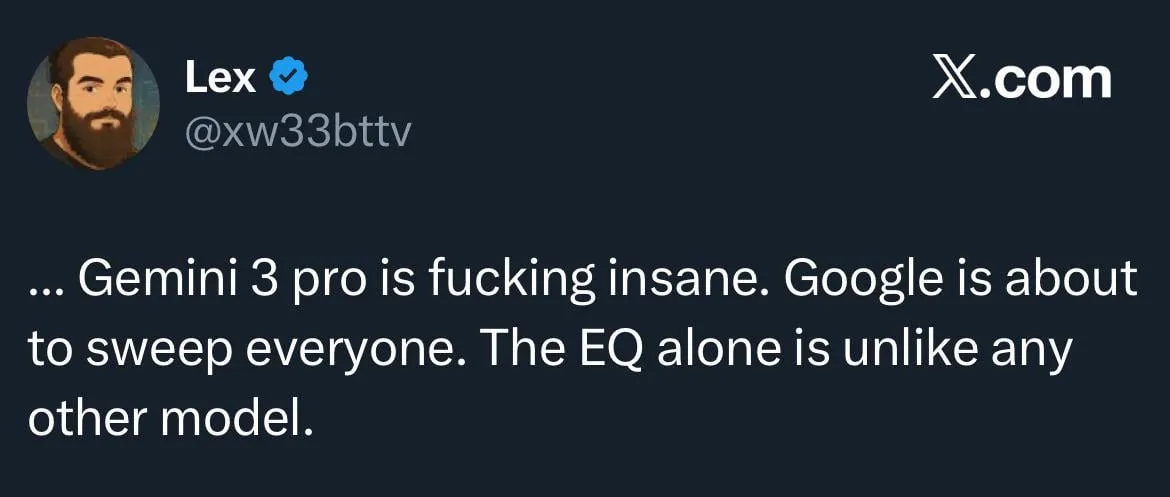The width and height of the screenshot is (1170, 497).
Task: Open Lex's bearded profile avatar
Action: pyautogui.click(x=93, y=104)
